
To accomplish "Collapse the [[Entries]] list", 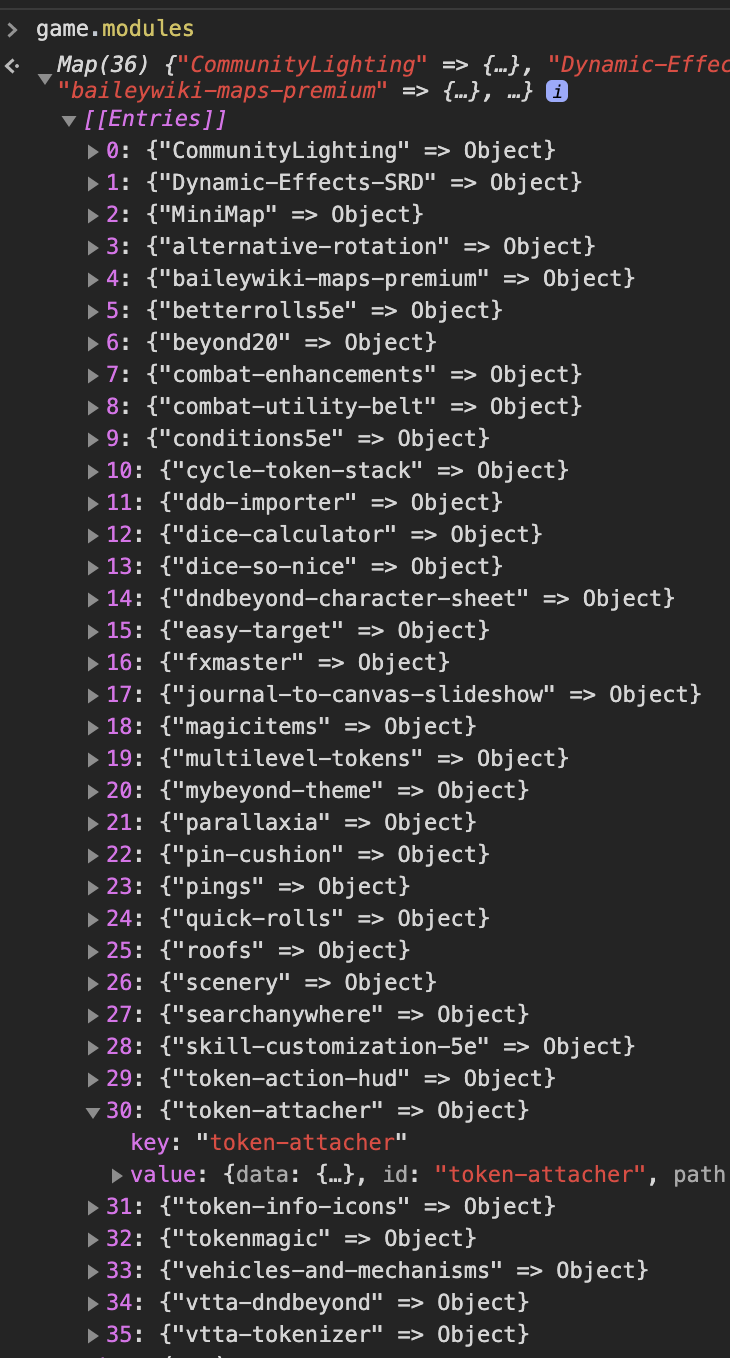I will pyautogui.click(x=68, y=118).
